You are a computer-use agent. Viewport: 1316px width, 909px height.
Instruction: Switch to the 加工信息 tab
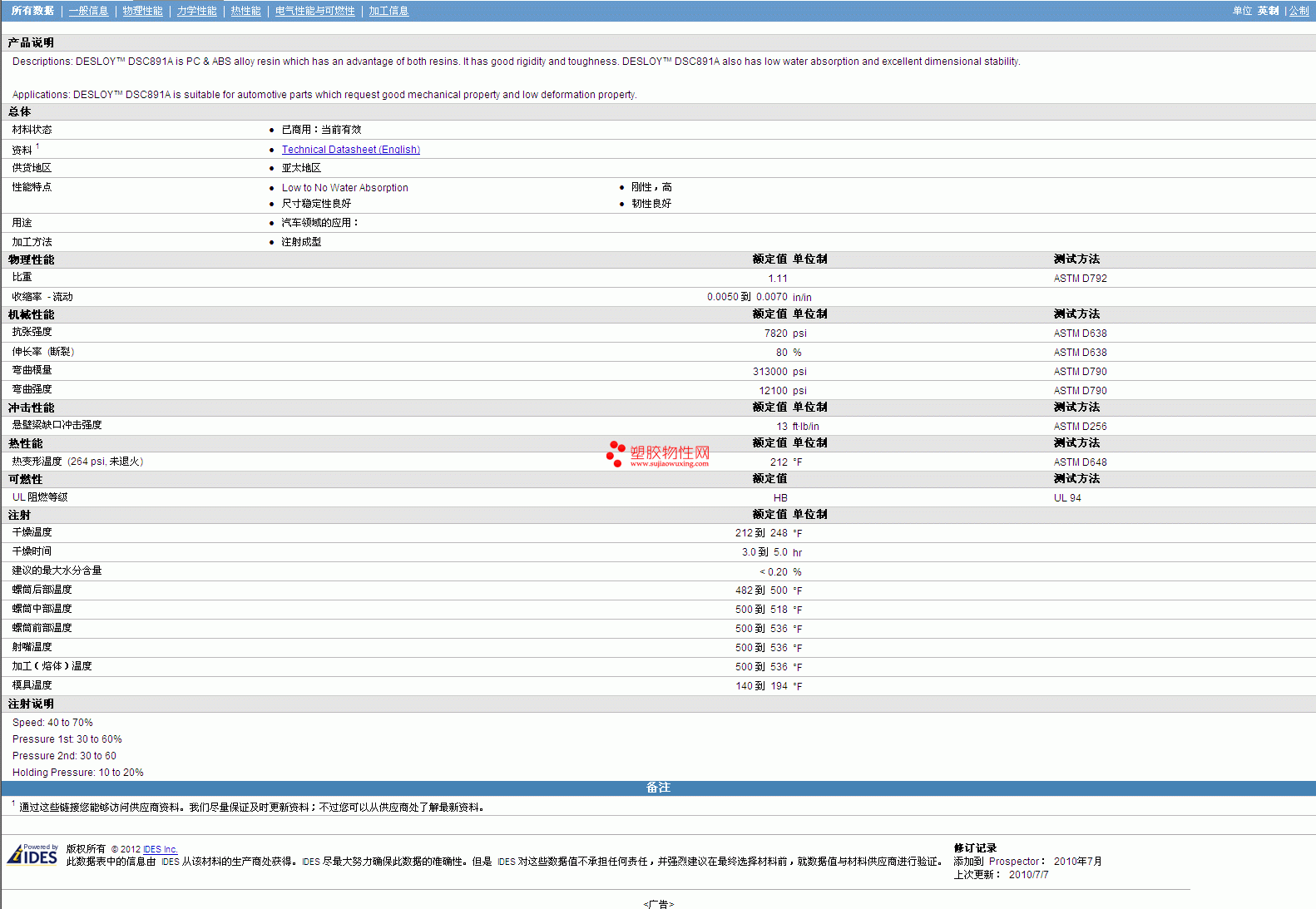(x=389, y=11)
